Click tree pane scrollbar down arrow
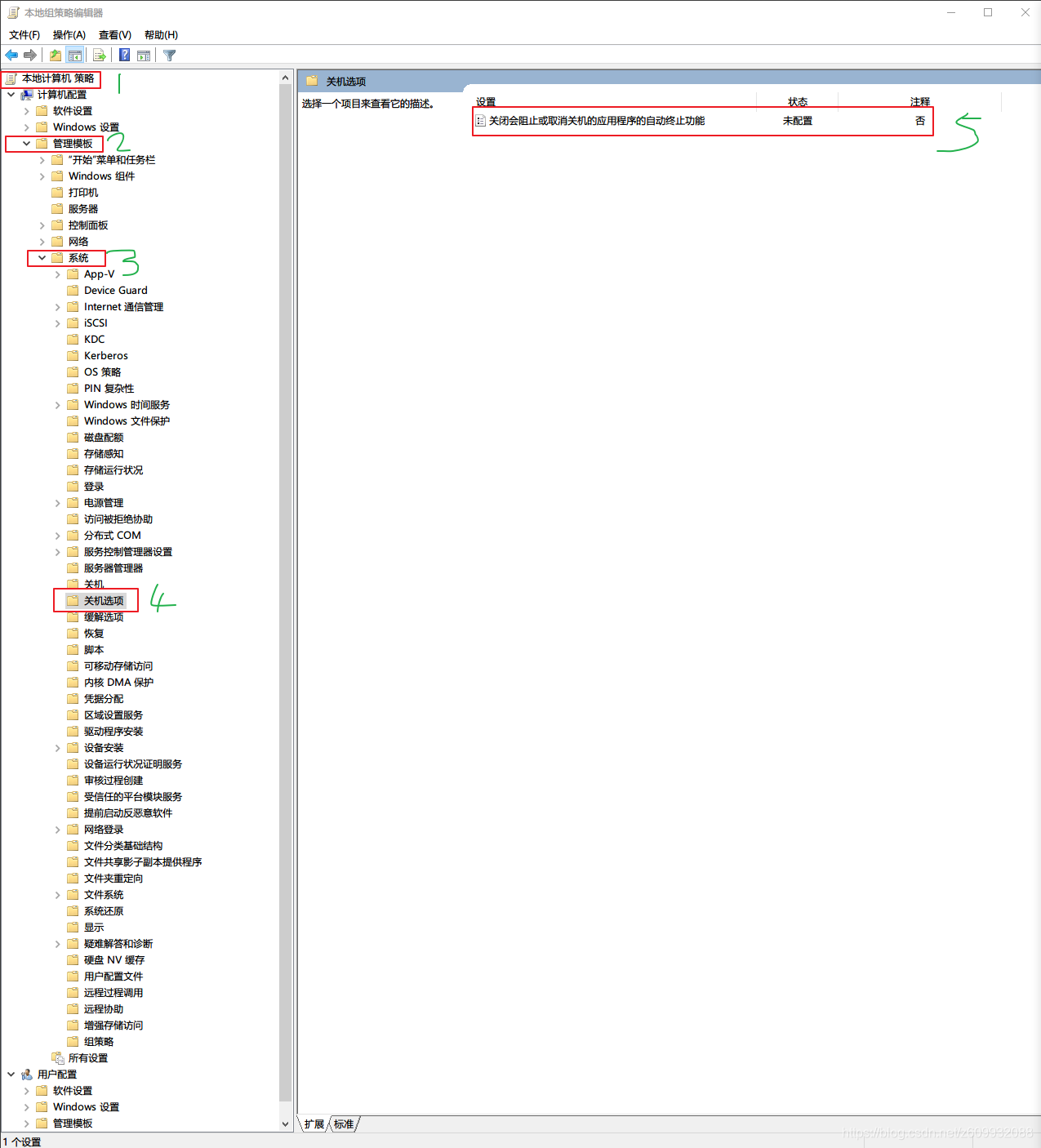1041x1148 pixels. coord(285,1124)
